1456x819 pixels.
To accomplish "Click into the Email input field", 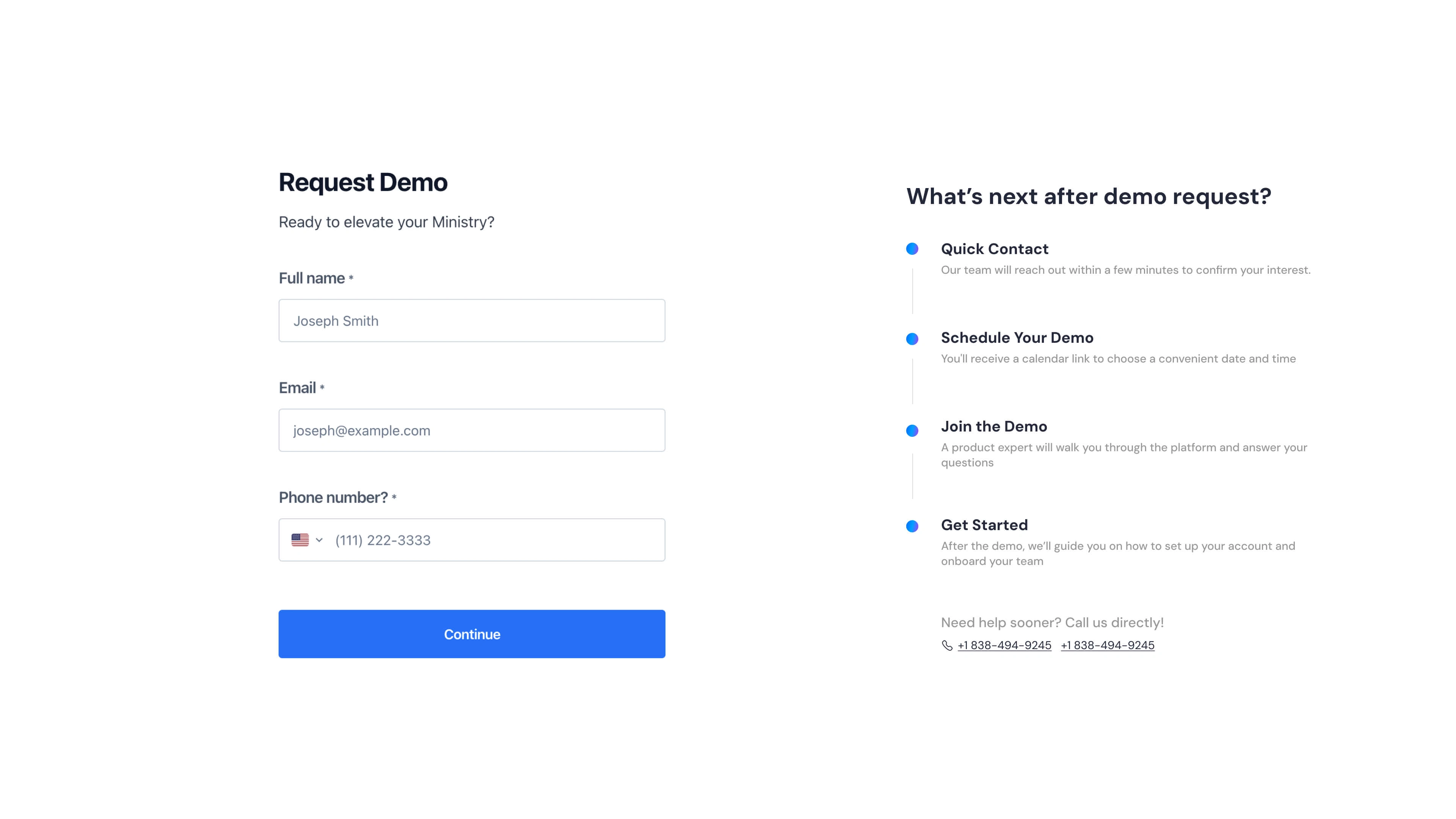I will (x=471, y=430).
